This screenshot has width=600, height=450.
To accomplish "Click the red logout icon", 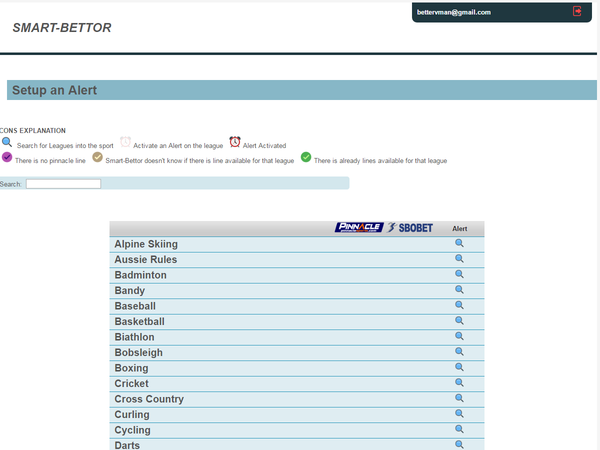I will tap(577, 11).
